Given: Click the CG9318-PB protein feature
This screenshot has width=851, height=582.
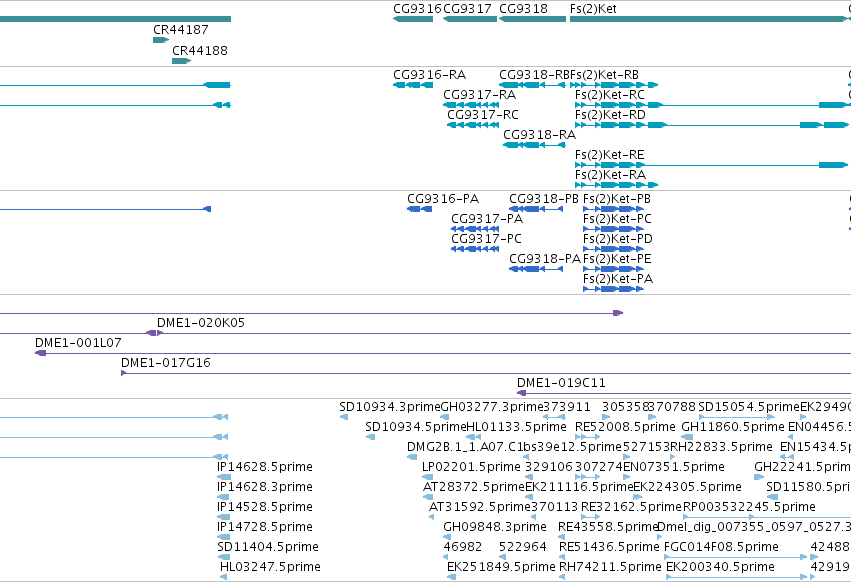Looking at the screenshot, I should (536, 209).
